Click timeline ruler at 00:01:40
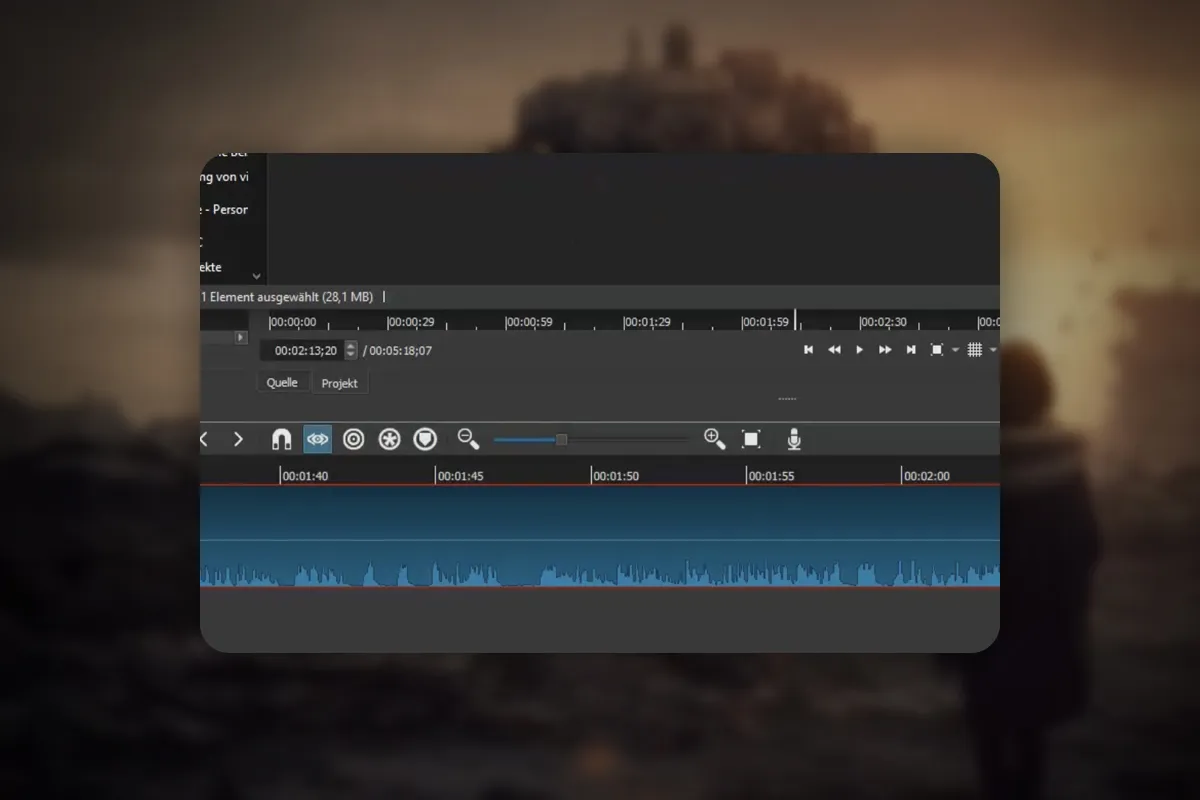The height and width of the screenshot is (800, 1200). [x=304, y=476]
